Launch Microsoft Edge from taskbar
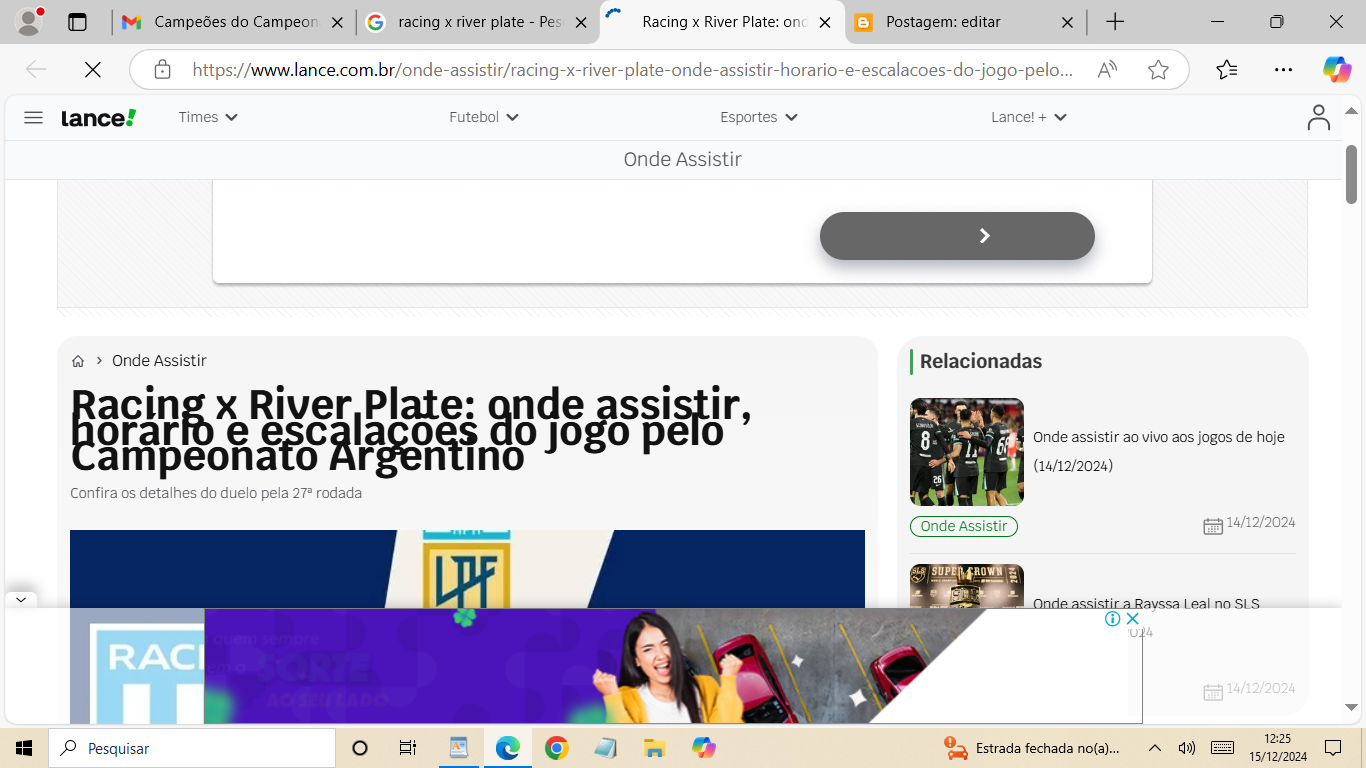The width and height of the screenshot is (1366, 768). pos(508,748)
